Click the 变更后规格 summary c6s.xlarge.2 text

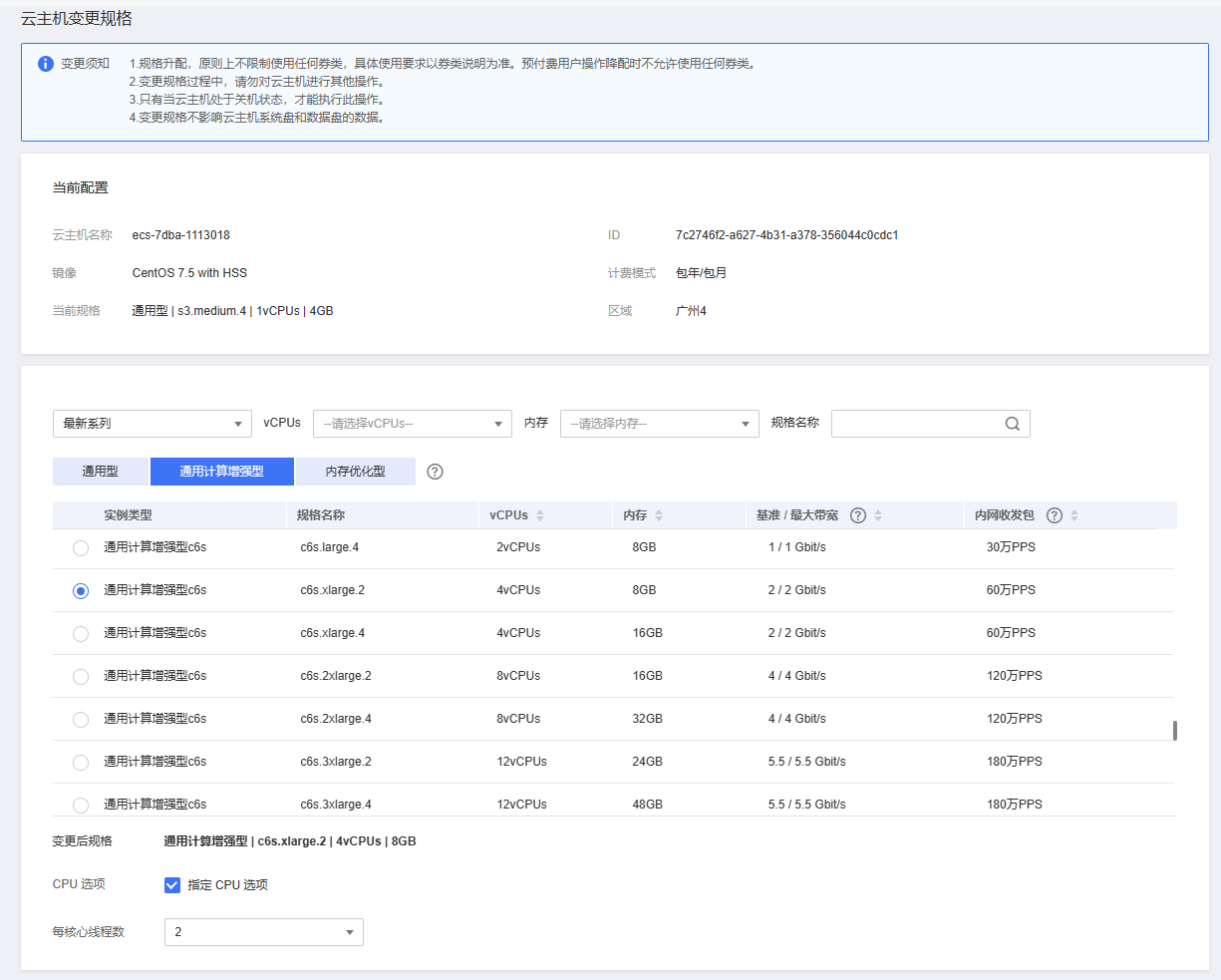click(292, 841)
